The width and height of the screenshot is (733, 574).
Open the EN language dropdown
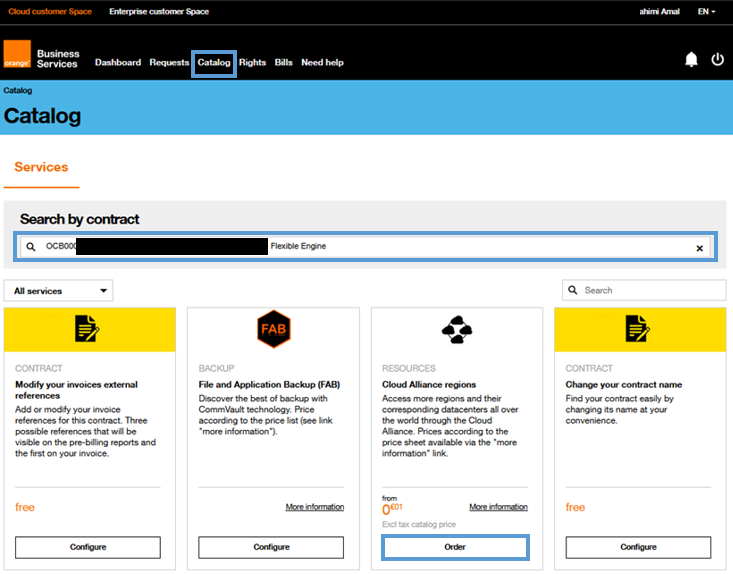(706, 12)
